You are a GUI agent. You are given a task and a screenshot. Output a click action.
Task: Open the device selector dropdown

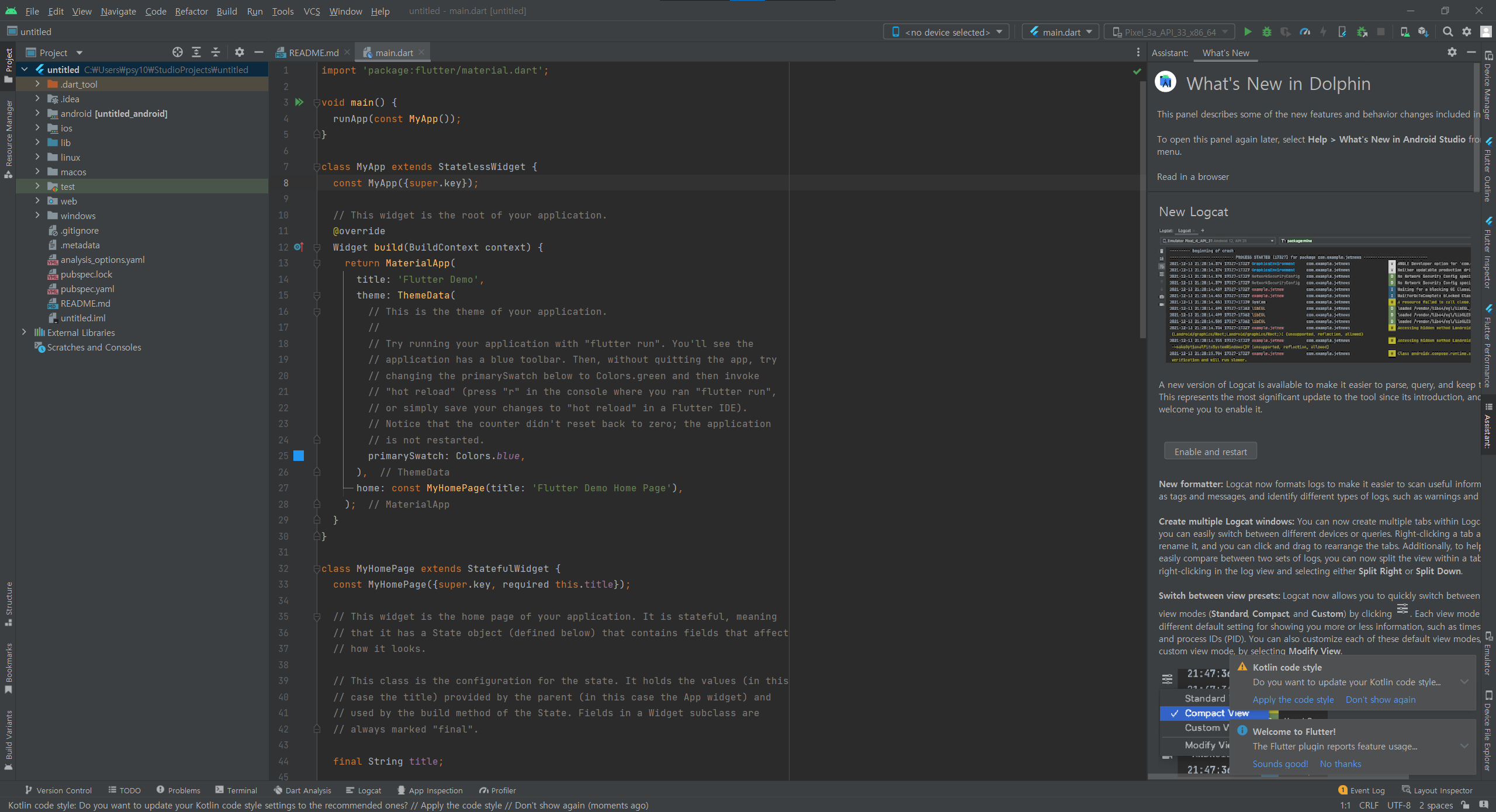(947, 32)
